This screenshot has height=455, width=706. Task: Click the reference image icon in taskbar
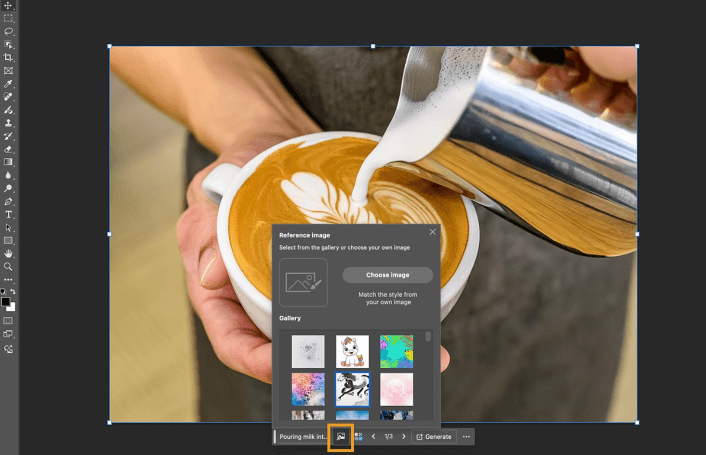(340, 437)
